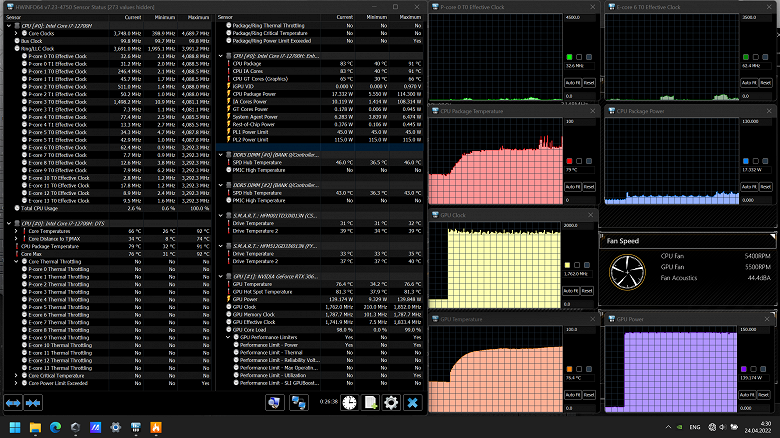
Task: Collapse the CPU [#0] Intel Core i7-12700H group
Action: tap(9, 26)
